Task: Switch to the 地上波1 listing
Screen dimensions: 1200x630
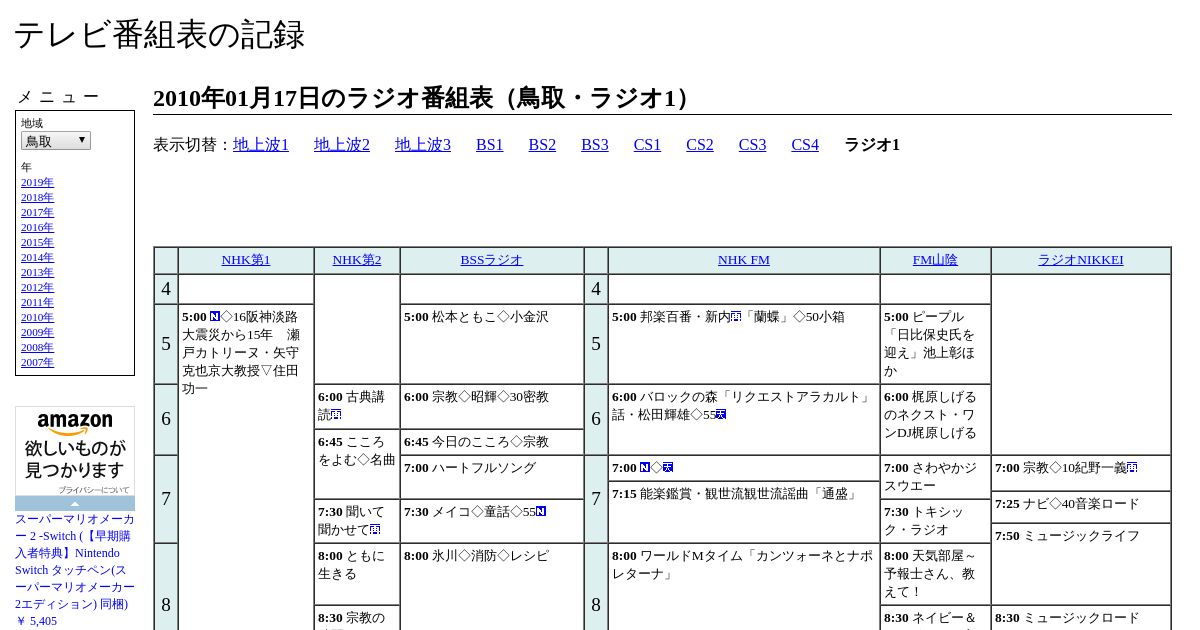Action: (261, 145)
